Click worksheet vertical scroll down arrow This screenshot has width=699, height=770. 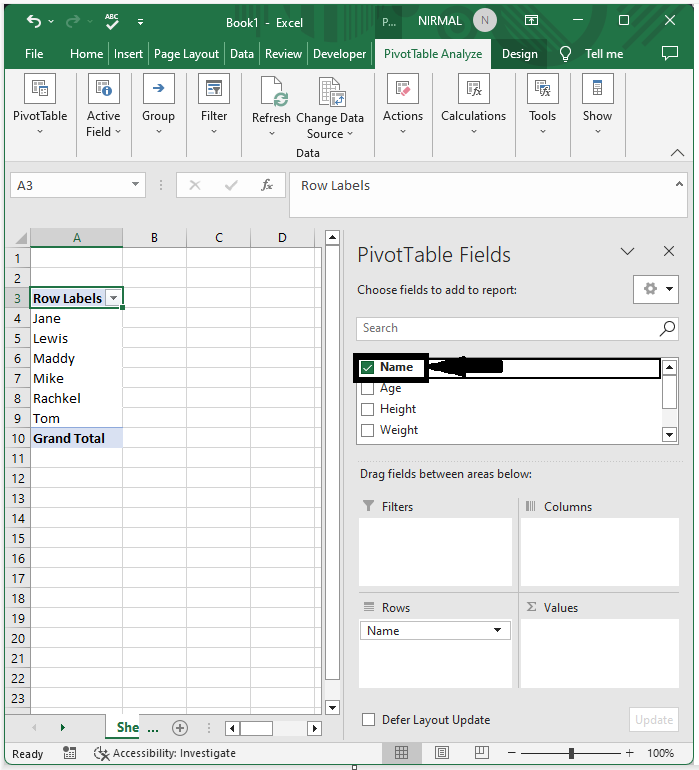point(333,707)
